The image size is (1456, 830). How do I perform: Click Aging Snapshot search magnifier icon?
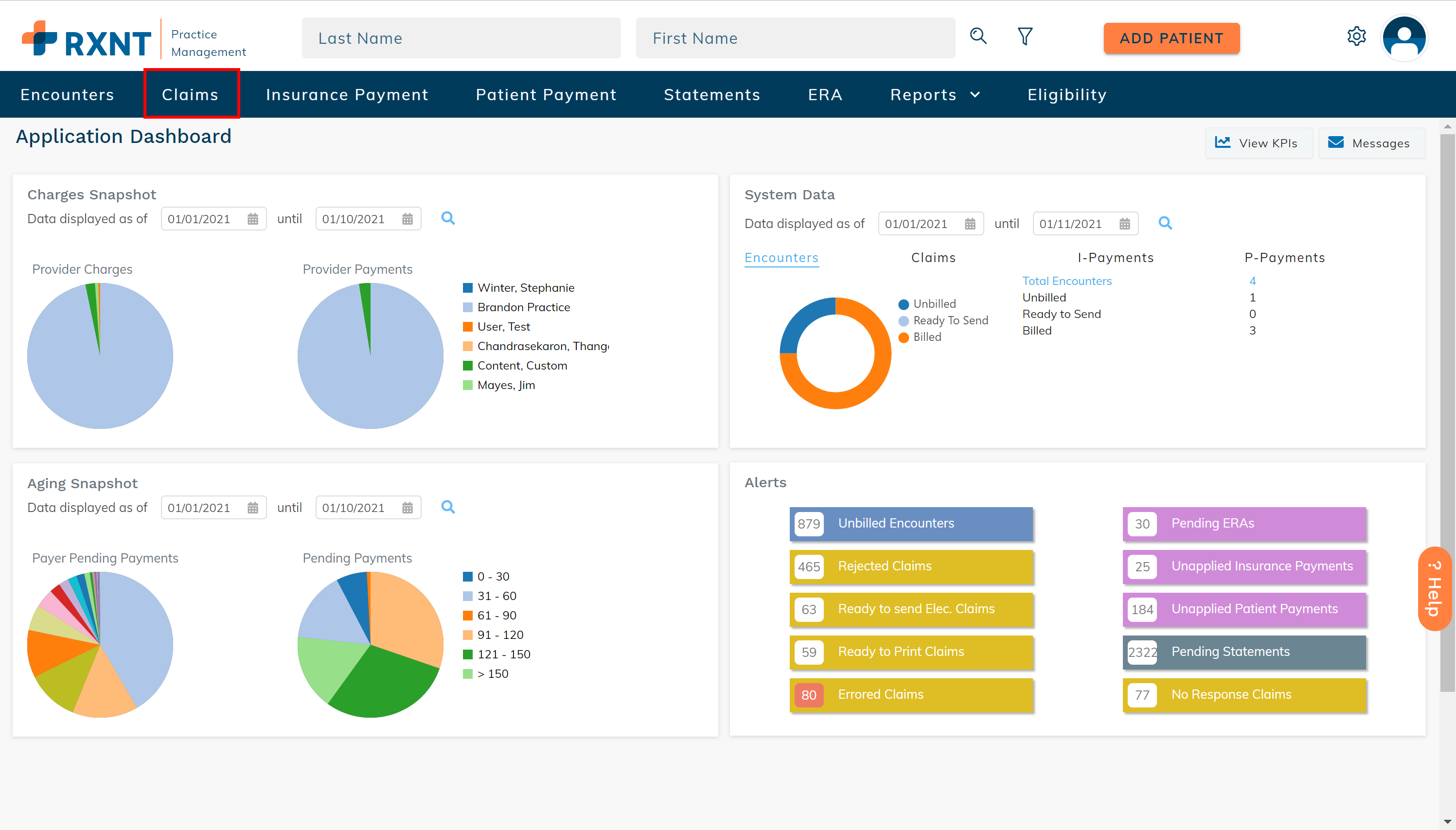(448, 507)
